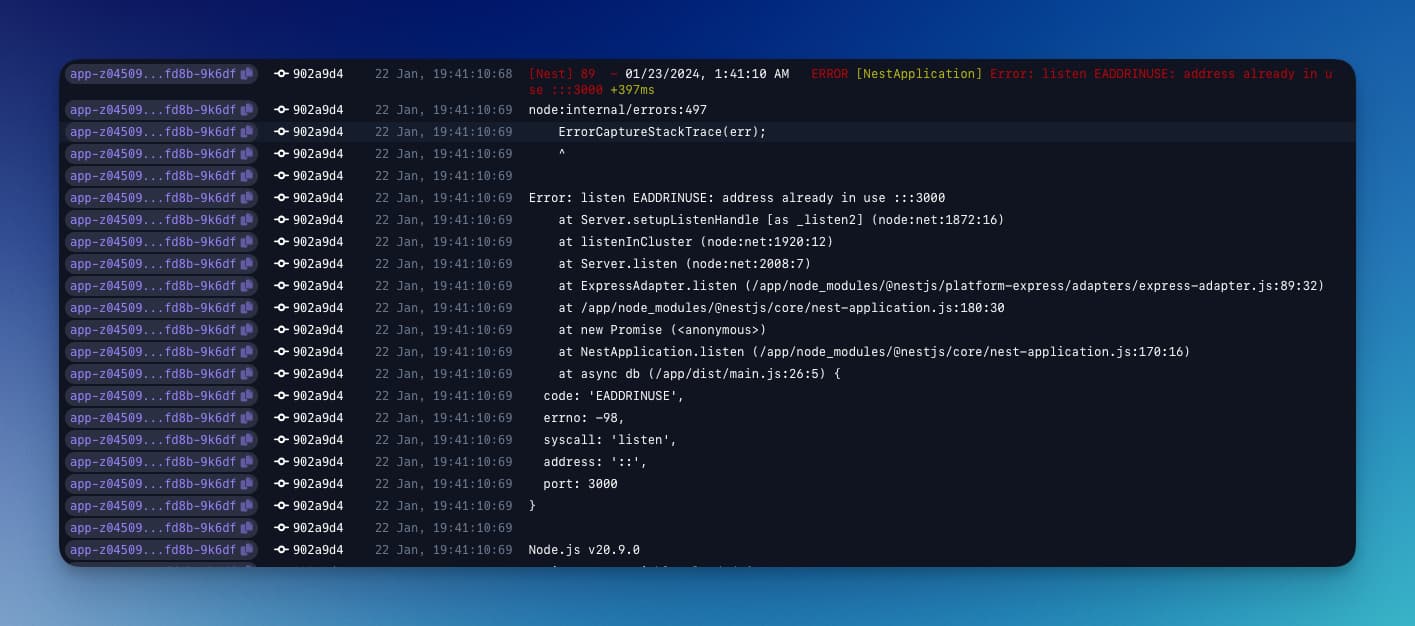Select pod badge on errno: -98 row

(161, 418)
